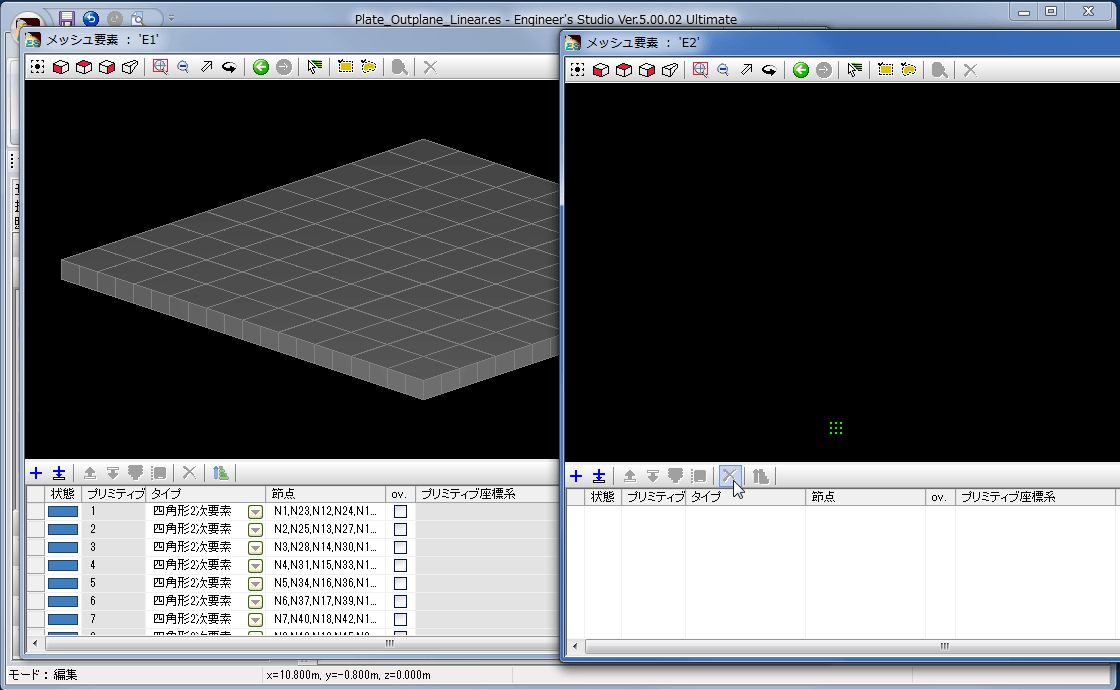
Task: Toggle ov. checkbox for primitive 1
Action: click(x=400, y=512)
